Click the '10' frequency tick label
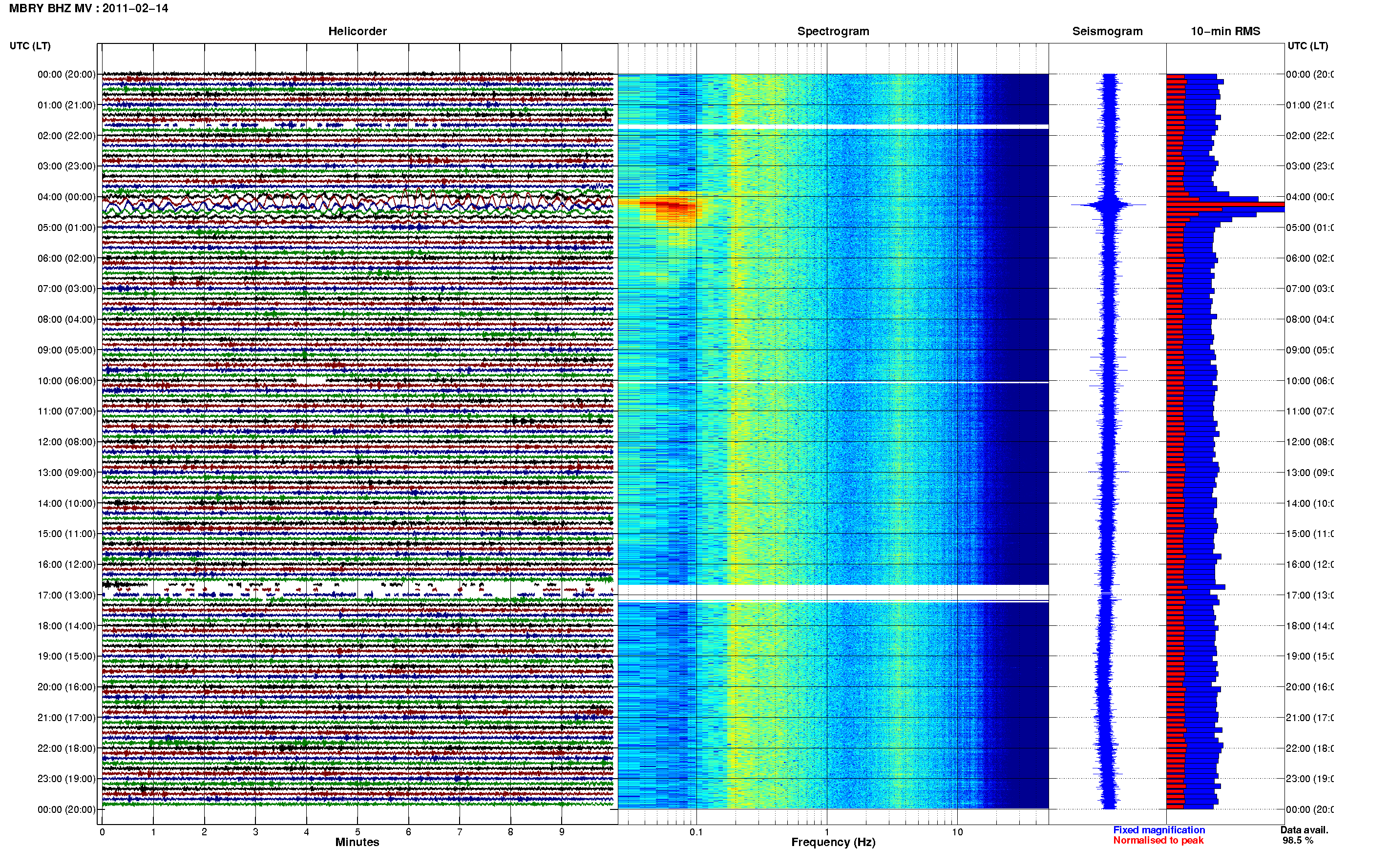The image size is (1389, 868). click(957, 832)
